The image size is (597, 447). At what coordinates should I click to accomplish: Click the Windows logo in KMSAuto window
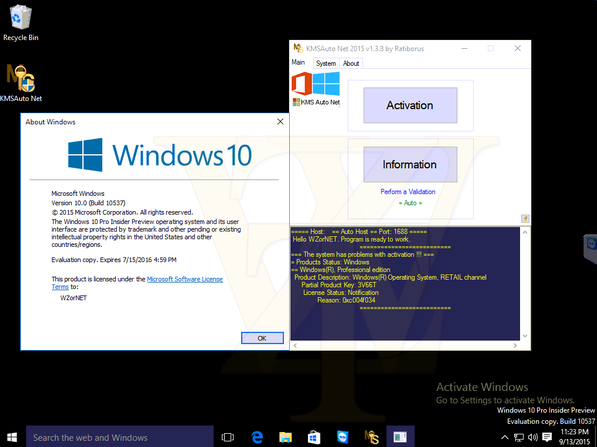click(x=326, y=84)
